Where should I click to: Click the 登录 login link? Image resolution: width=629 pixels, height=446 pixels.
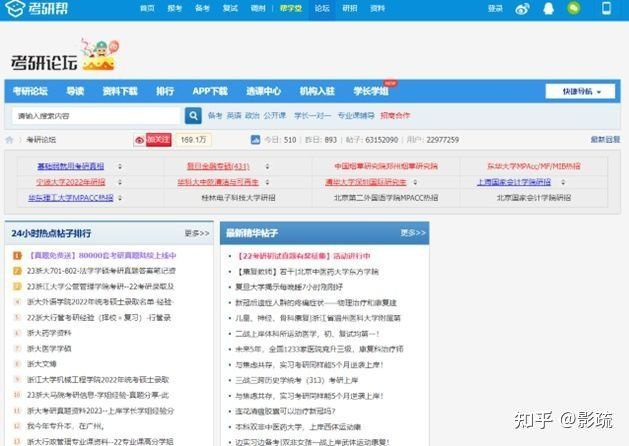point(495,8)
